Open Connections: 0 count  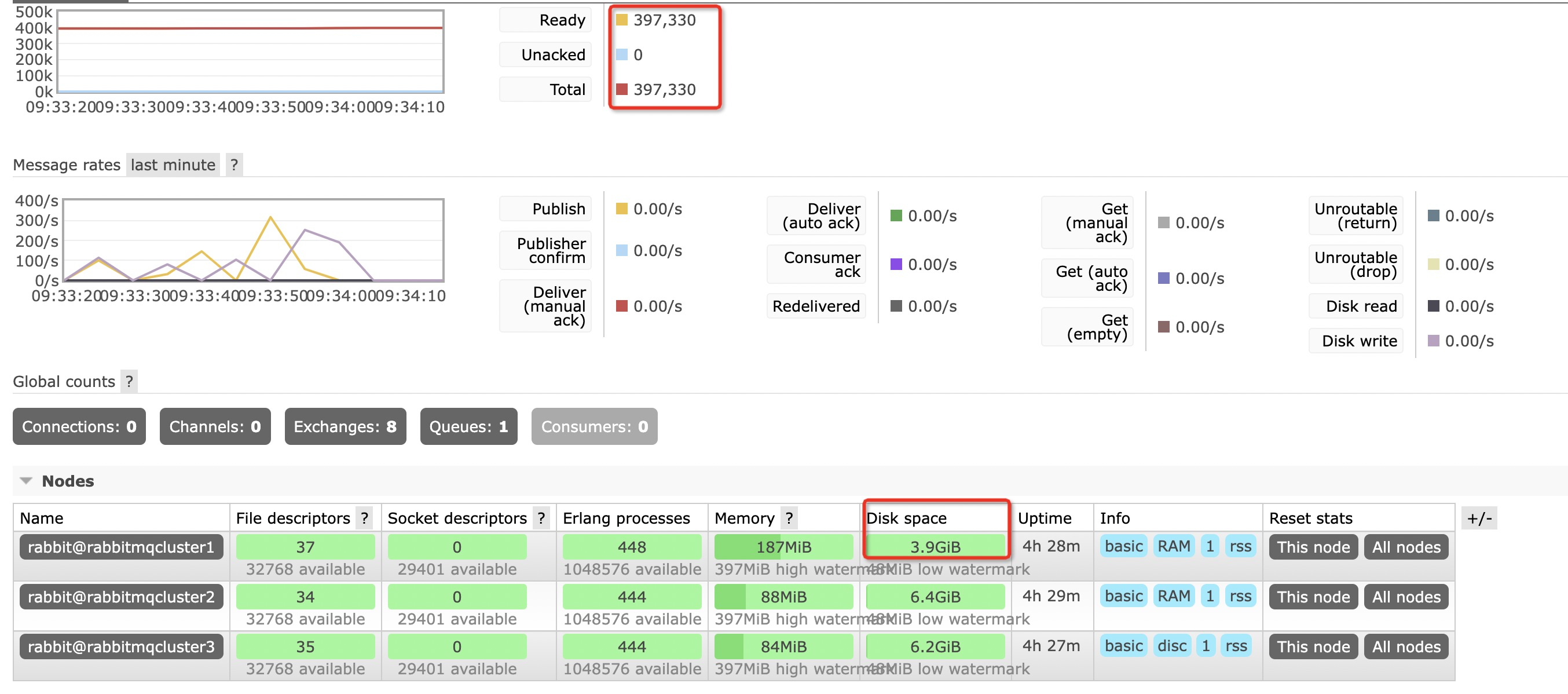tap(79, 427)
